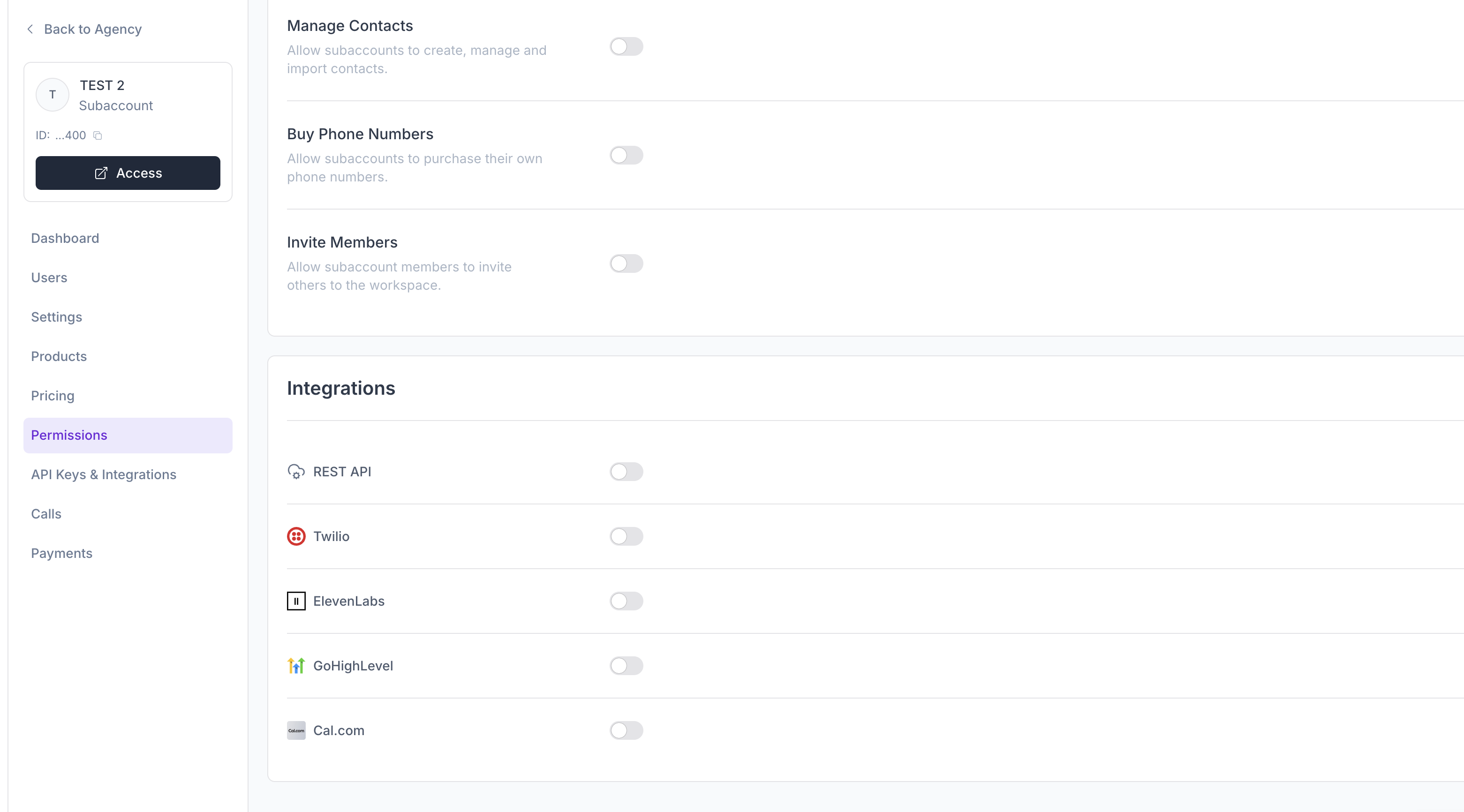Open the Dashboard sidebar item

65,238
